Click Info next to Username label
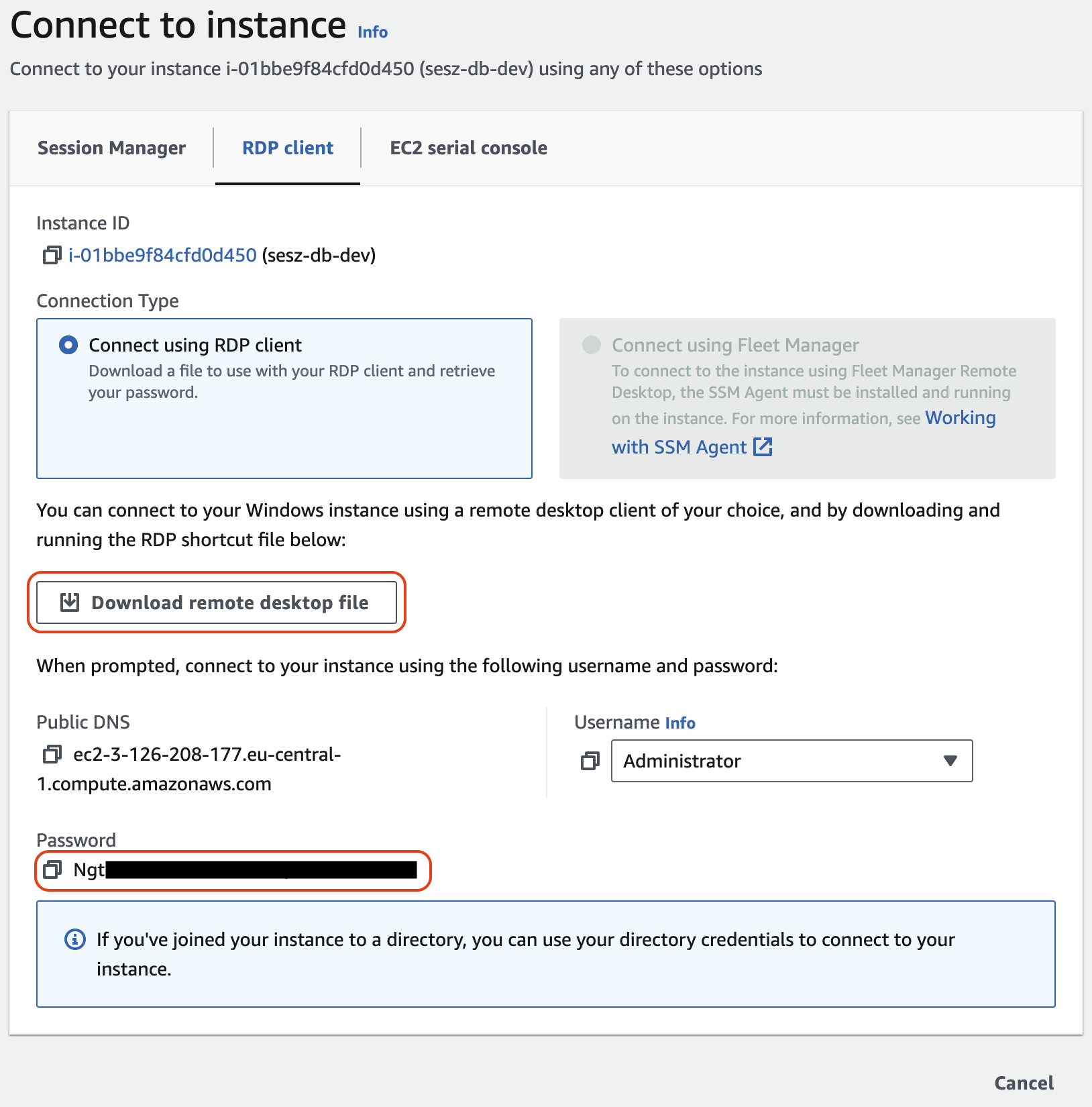Screen dimensions: 1092x1107 coord(679,723)
